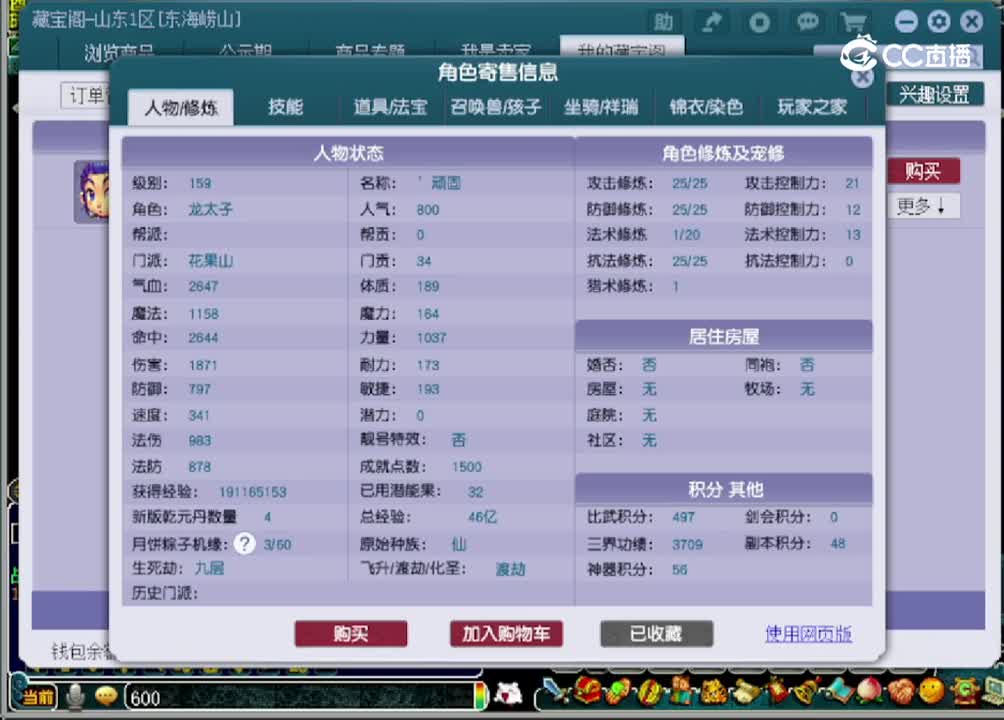Click the question mark beside 月饼粽子机缘

(243, 544)
